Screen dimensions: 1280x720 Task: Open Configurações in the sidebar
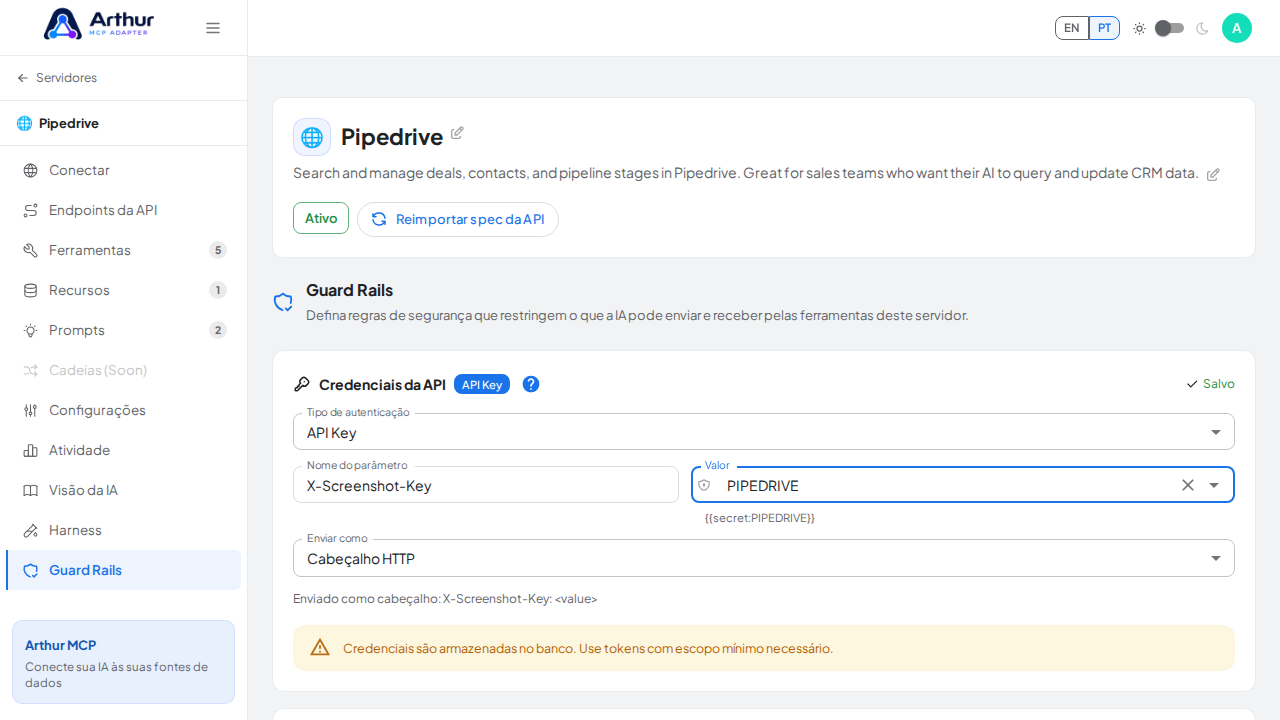click(x=123, y=410)
